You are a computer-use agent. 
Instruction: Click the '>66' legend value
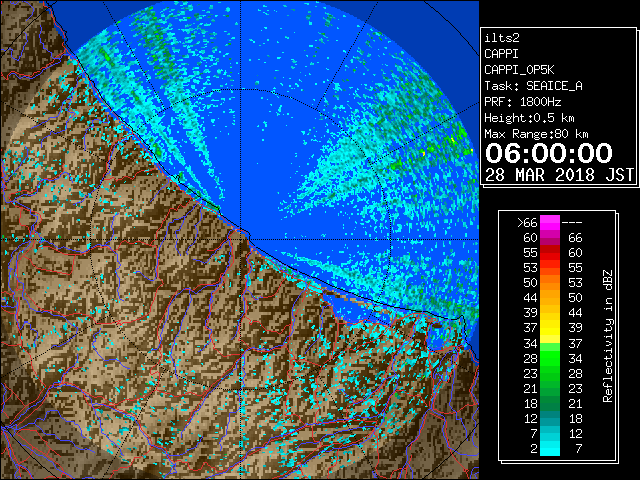tap(527, 222)
